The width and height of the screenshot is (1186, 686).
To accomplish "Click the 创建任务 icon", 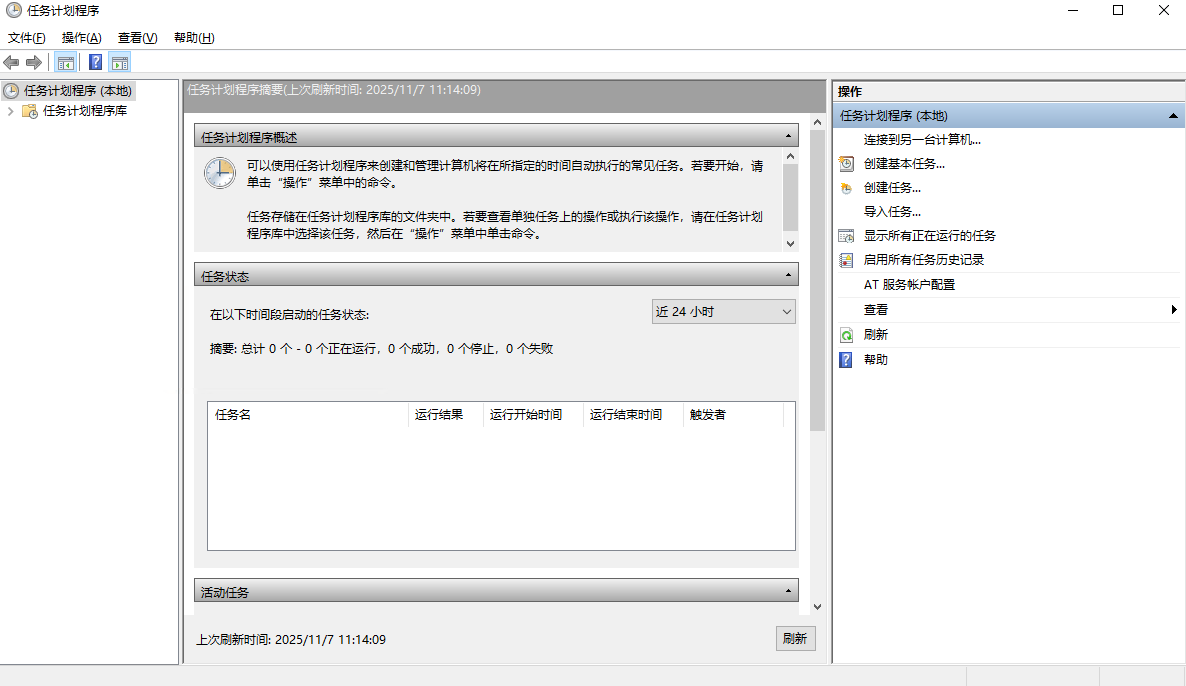I will [x=846, y=188].
